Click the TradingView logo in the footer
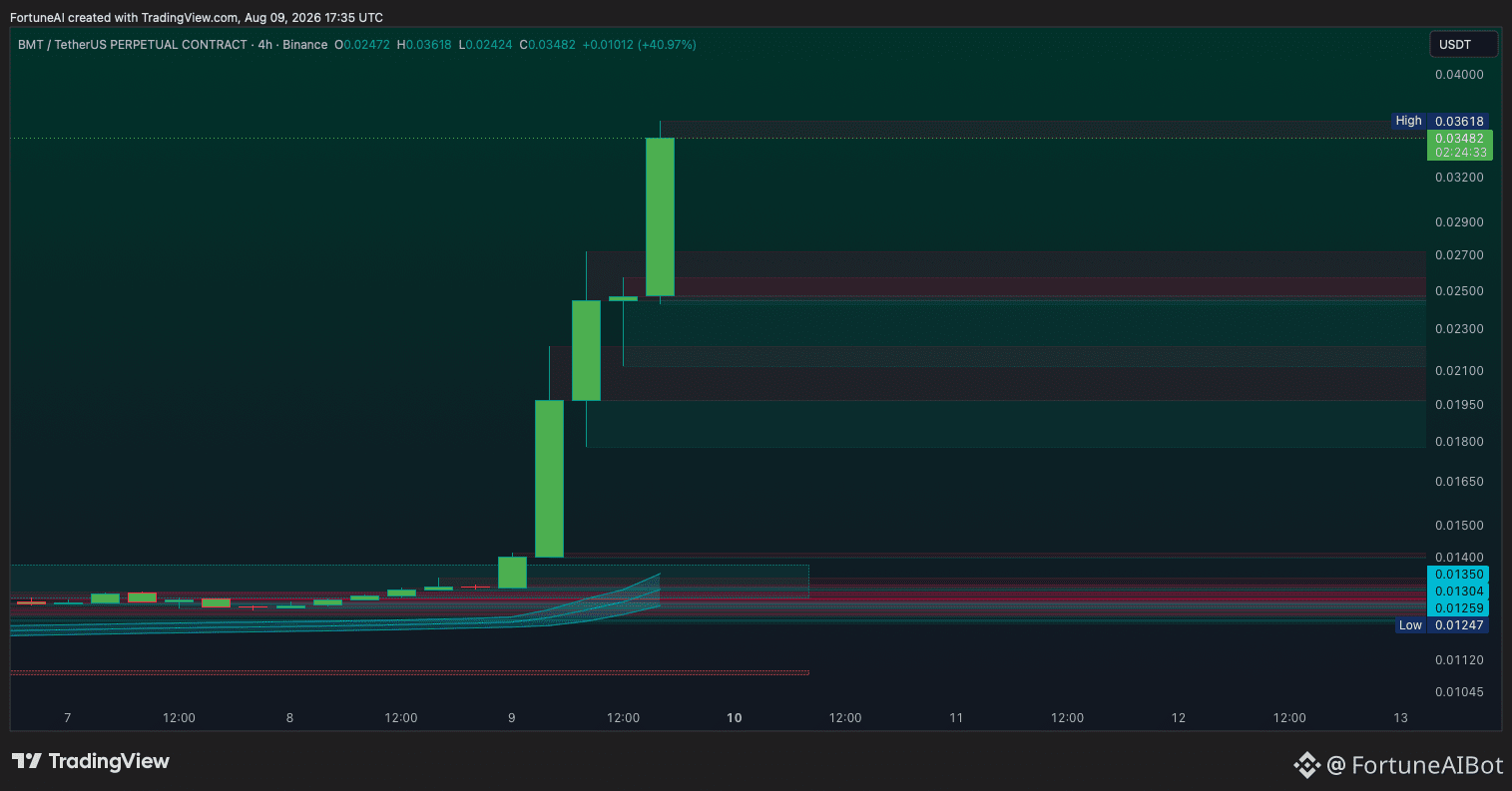Screen dimensions: 1512x791 coord(91,761)
